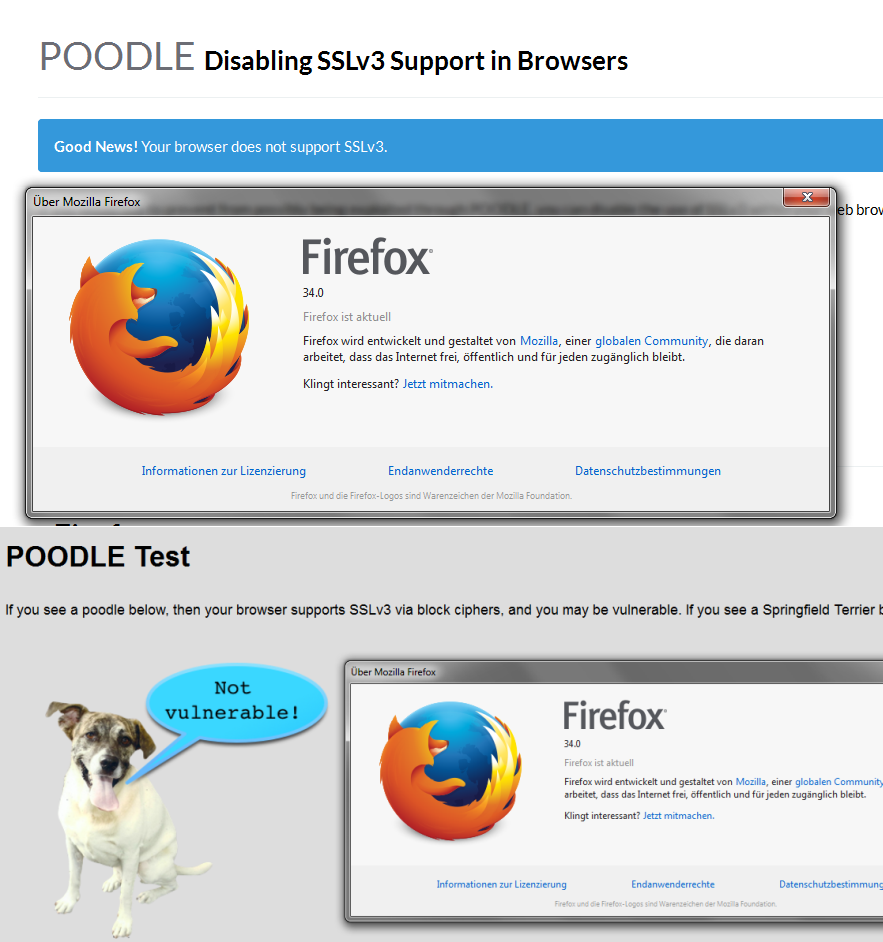
Task: Click 'Firefox ist aktuell' in upper dialog
Action: coord(347,317)
